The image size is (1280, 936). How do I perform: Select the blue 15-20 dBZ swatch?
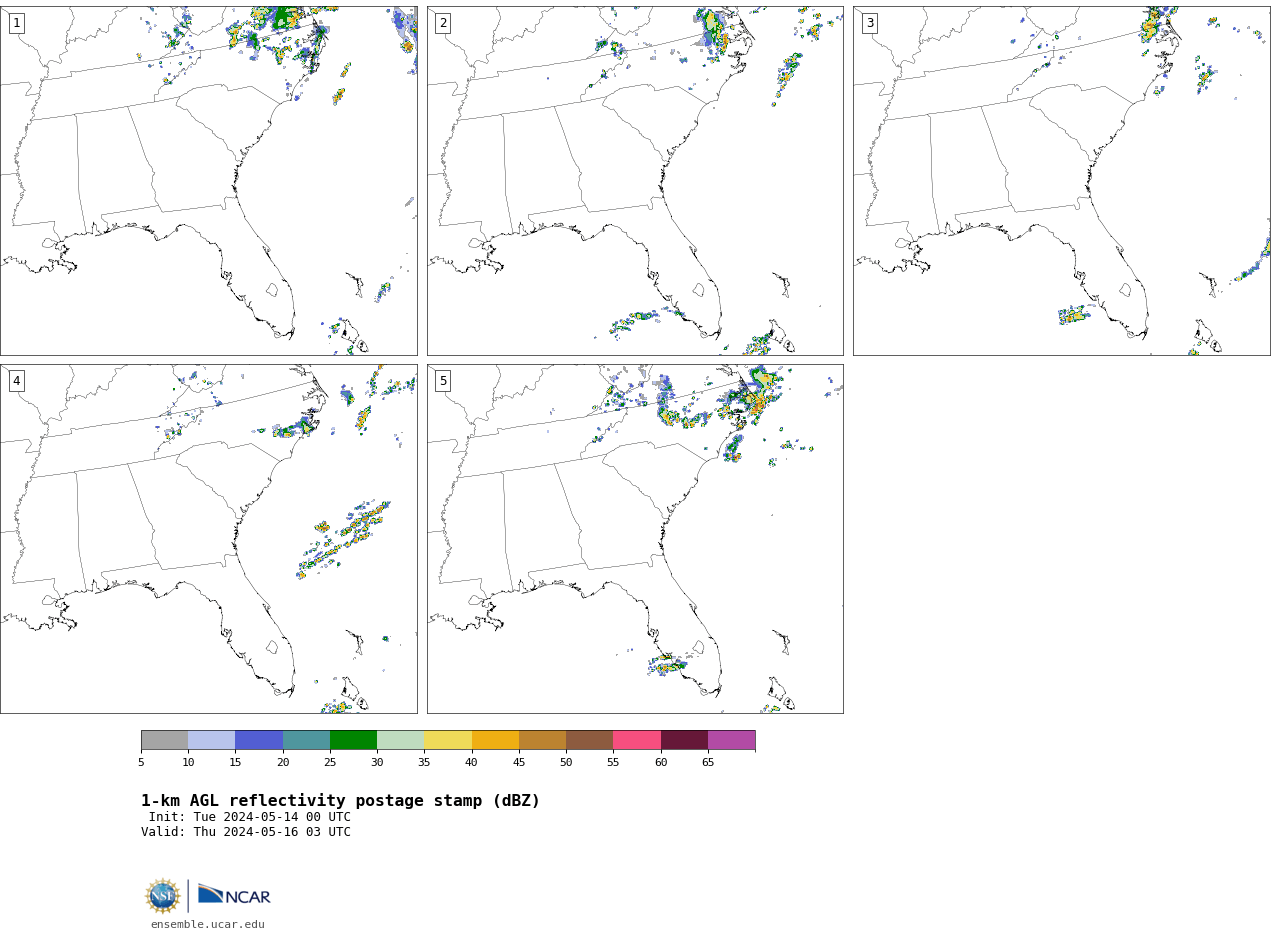[x=259, y=740]
